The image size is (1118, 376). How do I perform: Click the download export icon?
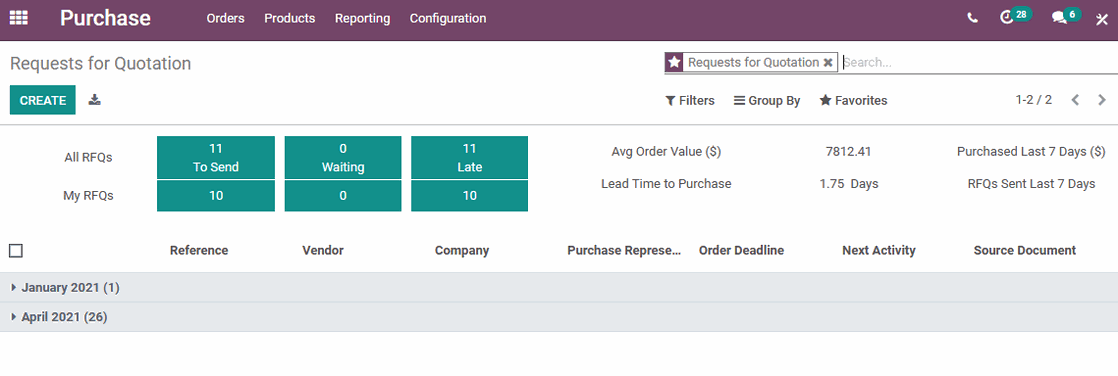pos(94,100)
